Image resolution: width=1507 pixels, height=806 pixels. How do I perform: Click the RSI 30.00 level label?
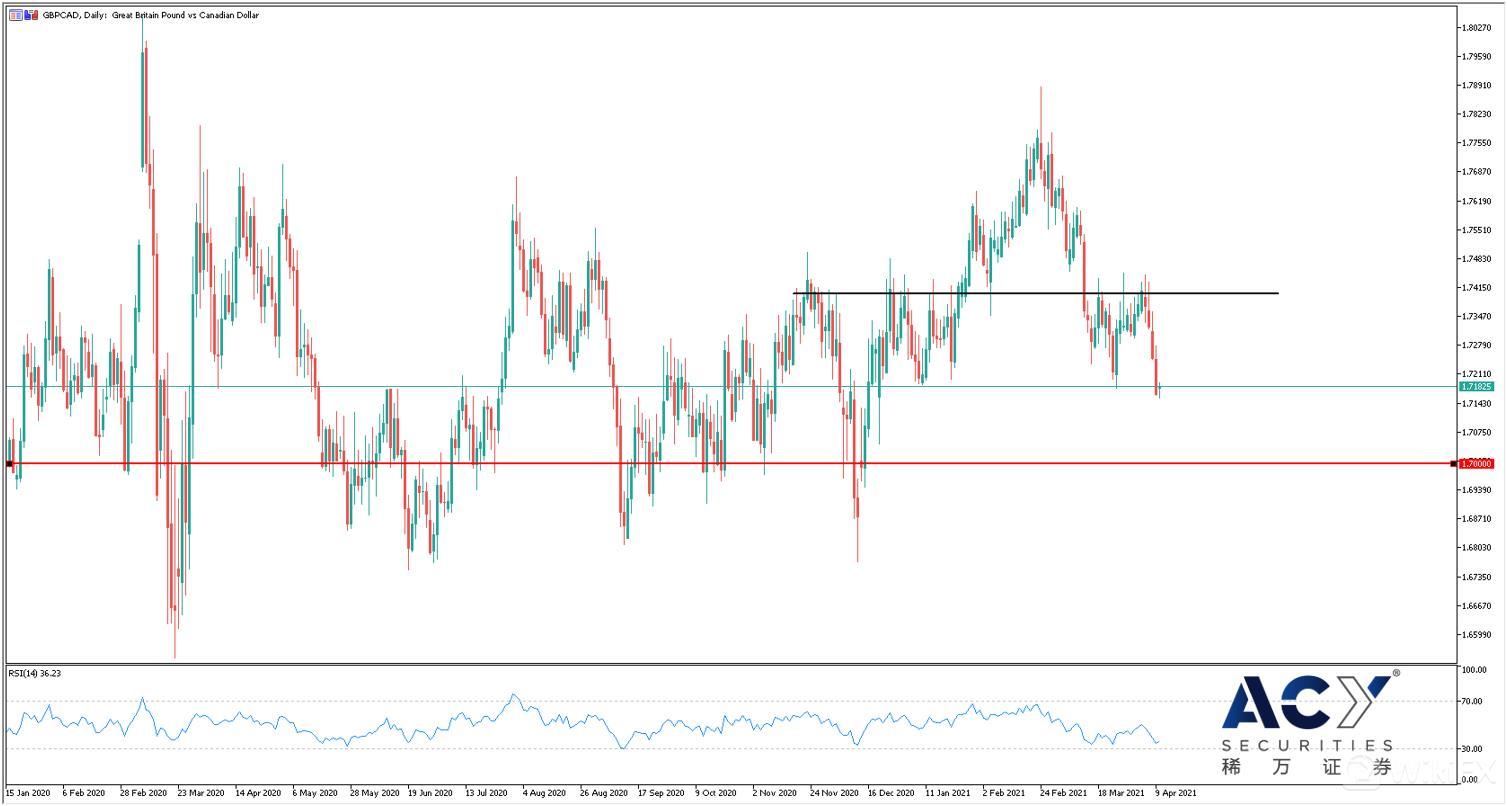pos(1472,749)
